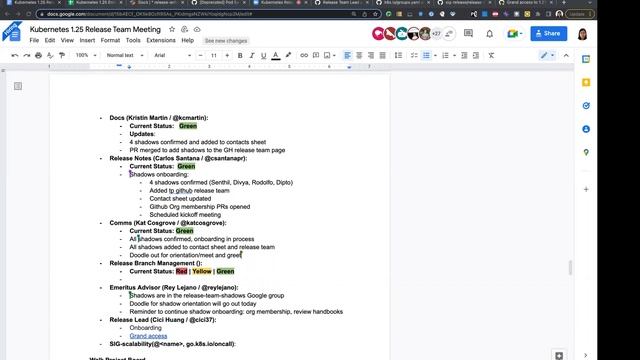Click the Redo icon in toolbar
Viewport: 640px width, 360px height.
pos(27,56)
